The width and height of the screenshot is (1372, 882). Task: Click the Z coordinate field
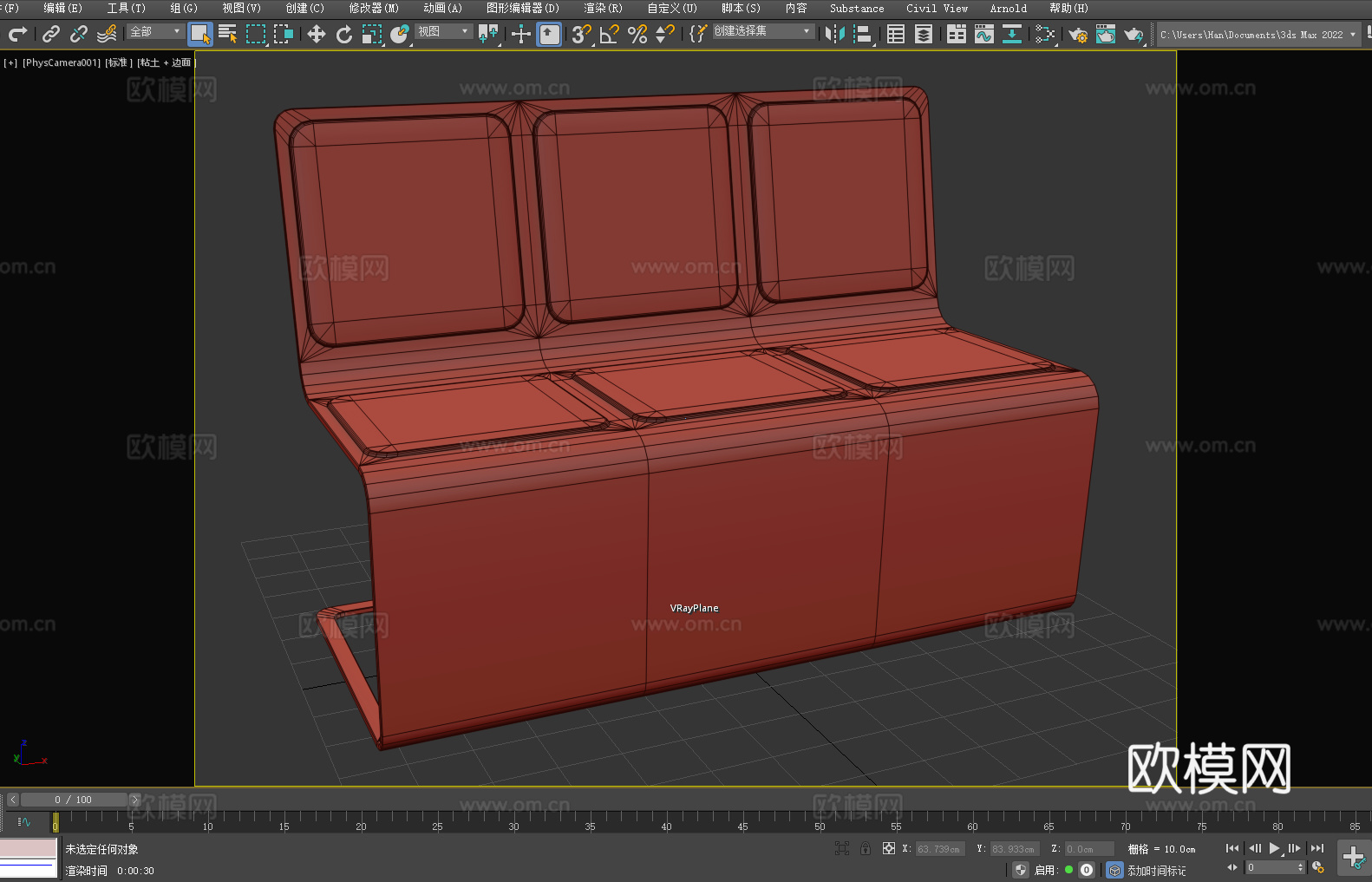click(x=1088, y=849)
